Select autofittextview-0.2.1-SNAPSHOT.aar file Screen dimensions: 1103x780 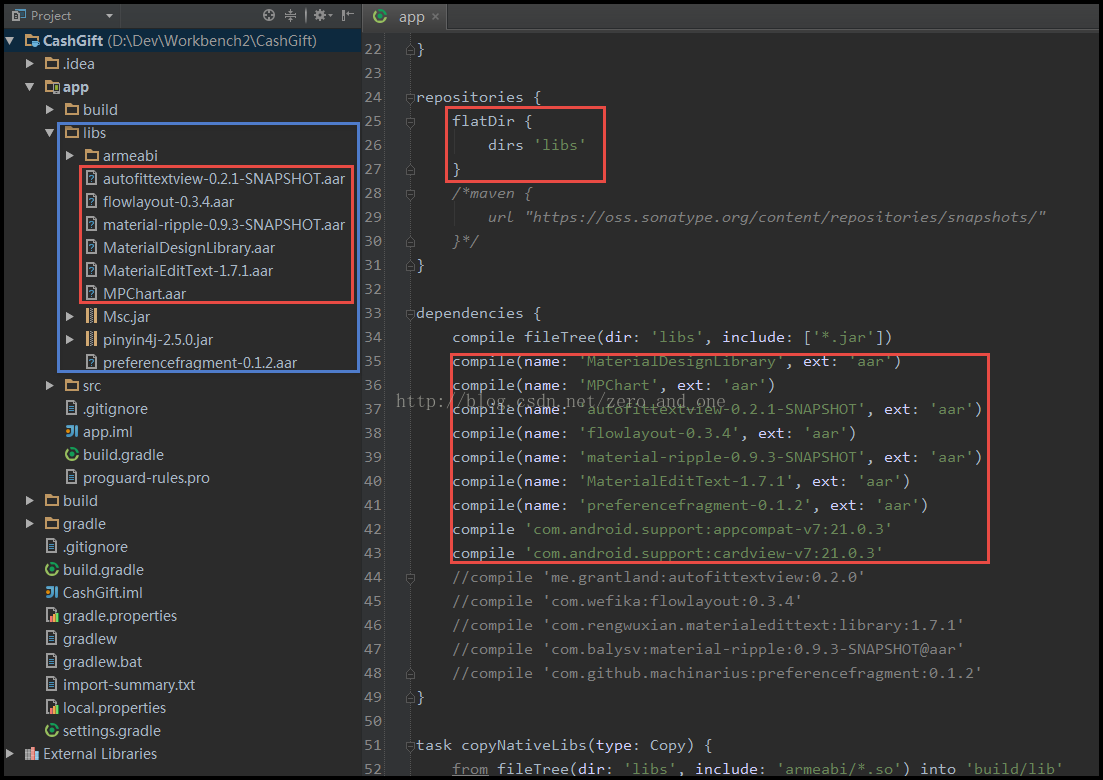[x=224, y=179]
